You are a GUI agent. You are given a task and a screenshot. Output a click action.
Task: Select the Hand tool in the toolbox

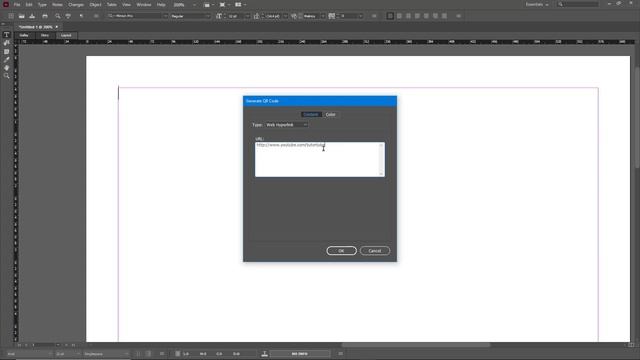pos(7,68)
